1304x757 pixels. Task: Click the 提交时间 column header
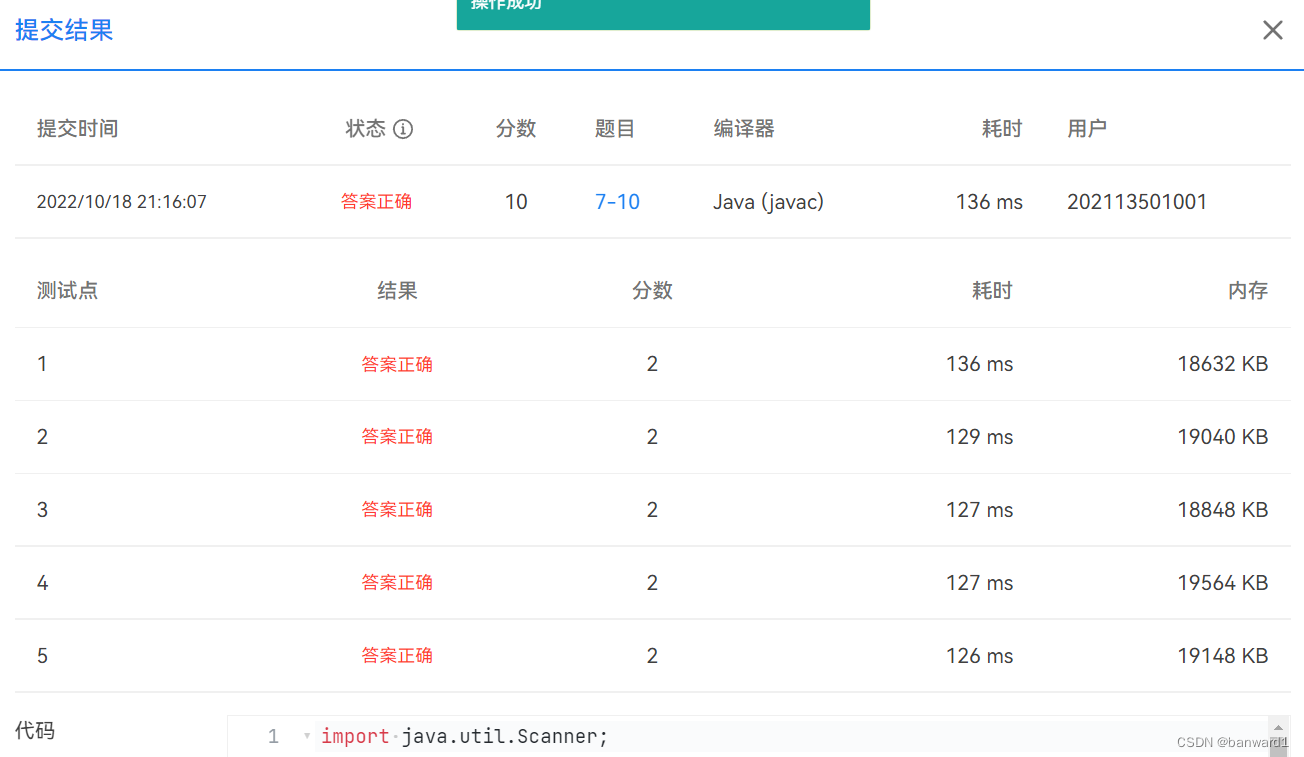pos(77,128)
